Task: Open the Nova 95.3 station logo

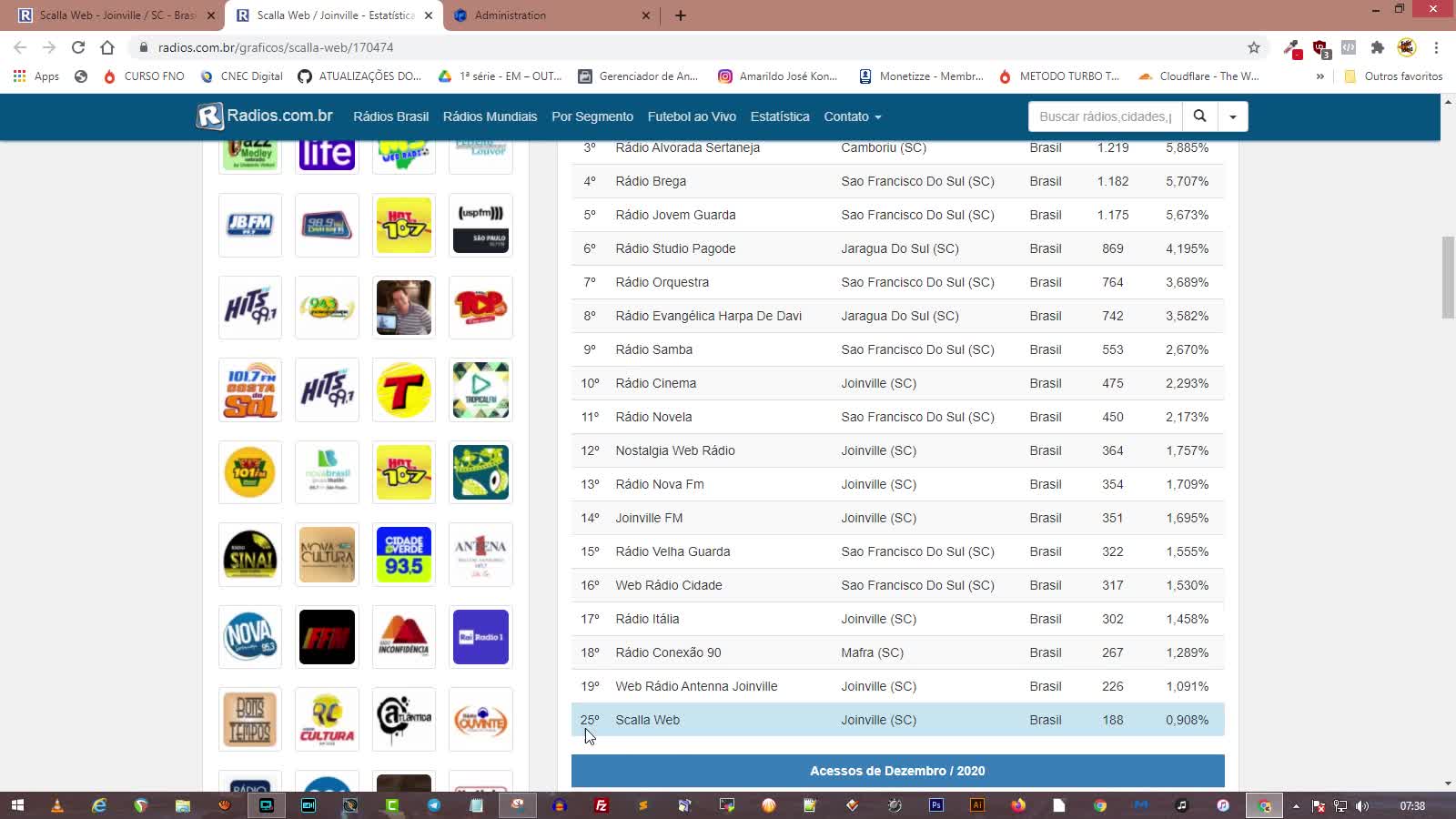Action: [x=250, y=637]
